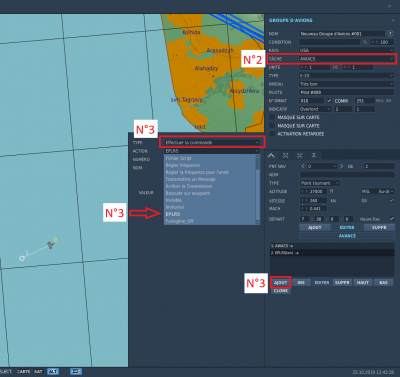The height and width of the screenshot is (377, 400).
Task: Click the PILOTE name field
Action: click(346, 92)
